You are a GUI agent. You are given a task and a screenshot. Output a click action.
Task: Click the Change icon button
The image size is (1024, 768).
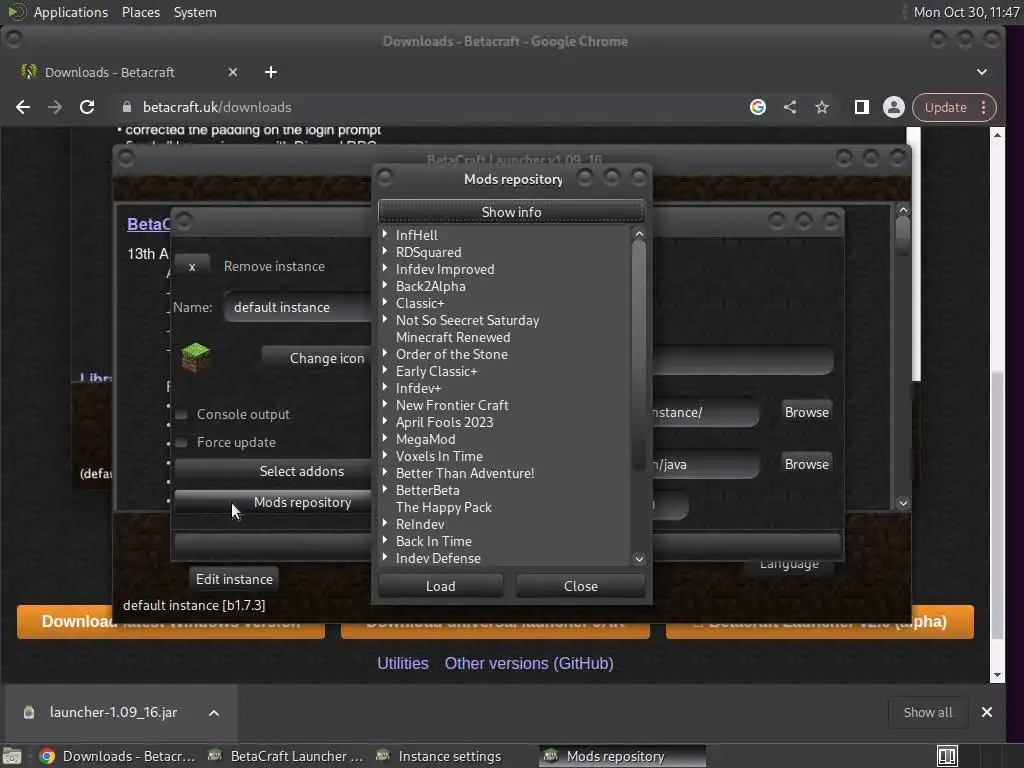click(318, 358)
